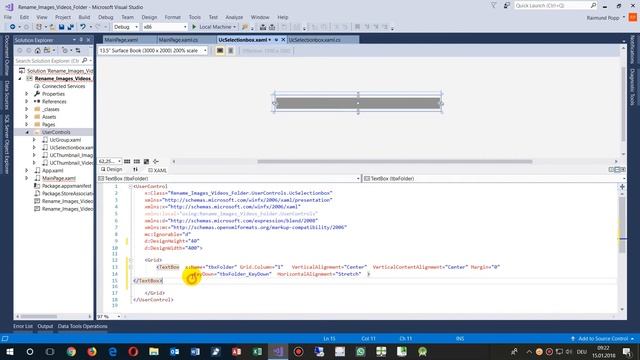Click the Save All icon in the toolbar
Image resolution: width=640 pixels, height=360 pixels.
click(x=70, y=27)
